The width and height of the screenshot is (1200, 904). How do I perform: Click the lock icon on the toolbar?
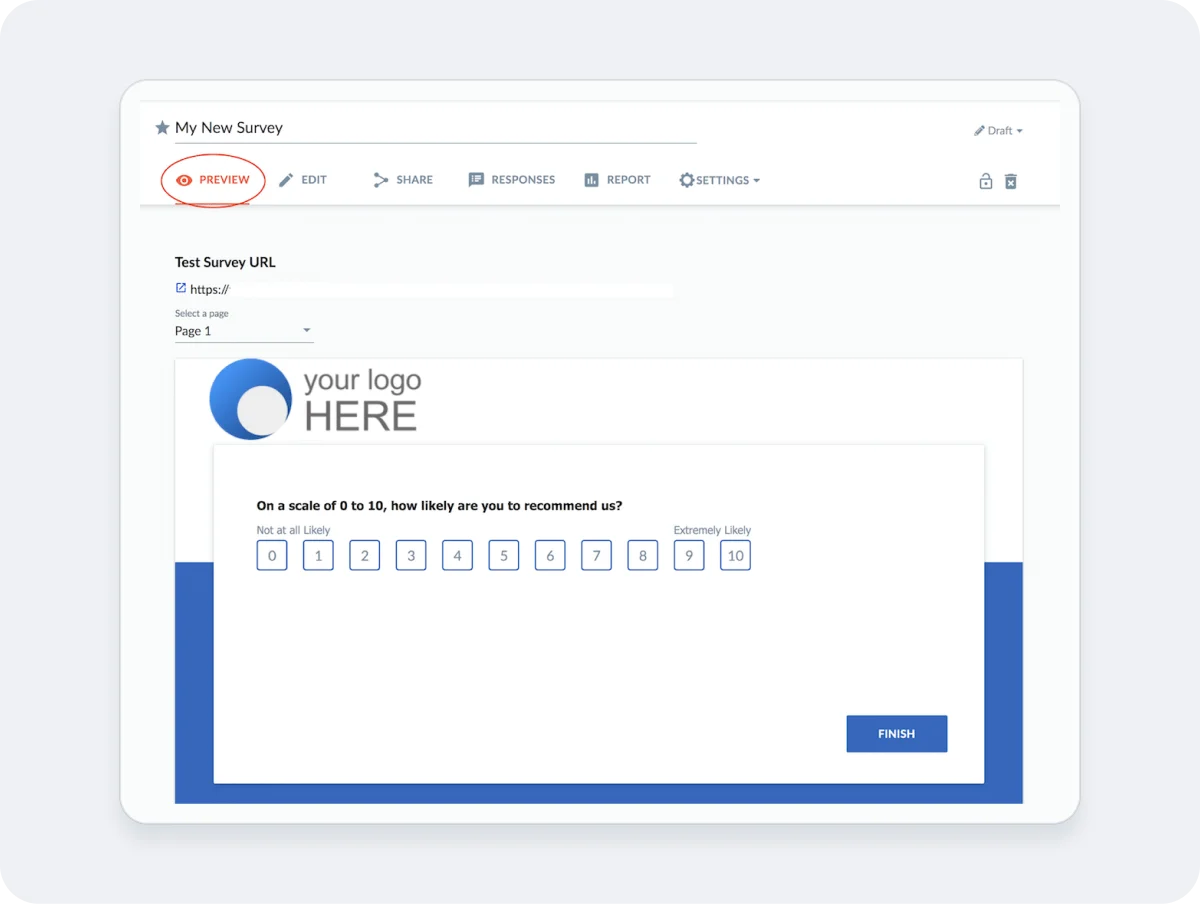[986, 181]
